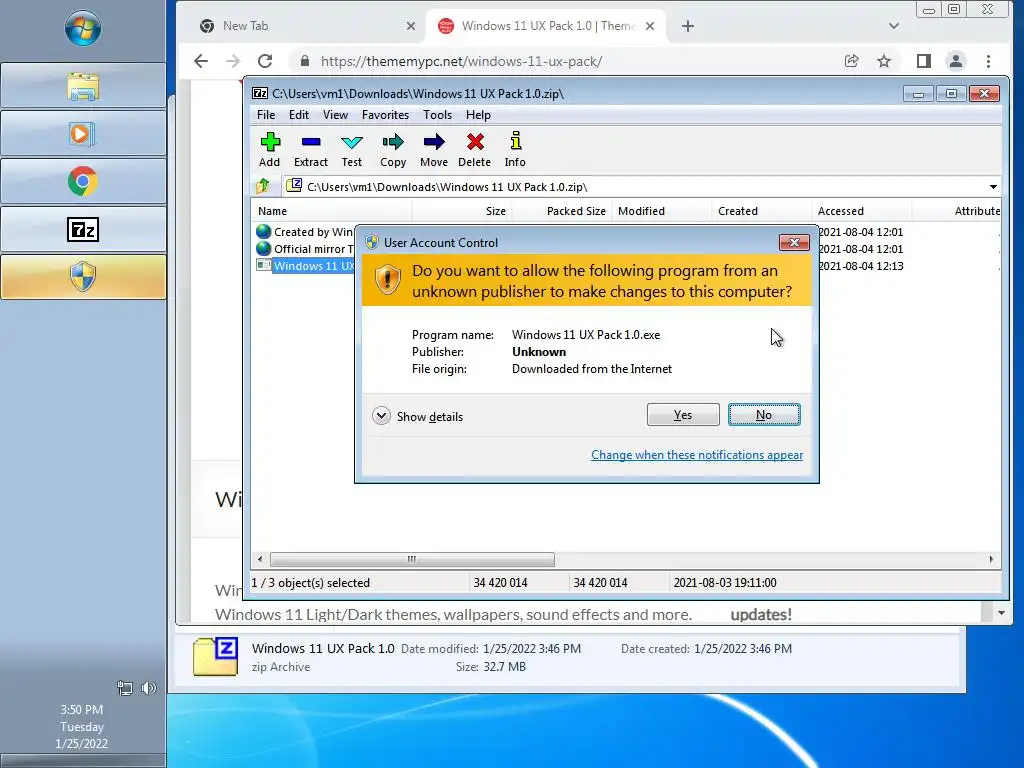The height and width of the screenshot is (768, 1024).
Task: Open the Help menu
Action: point(478,115)
